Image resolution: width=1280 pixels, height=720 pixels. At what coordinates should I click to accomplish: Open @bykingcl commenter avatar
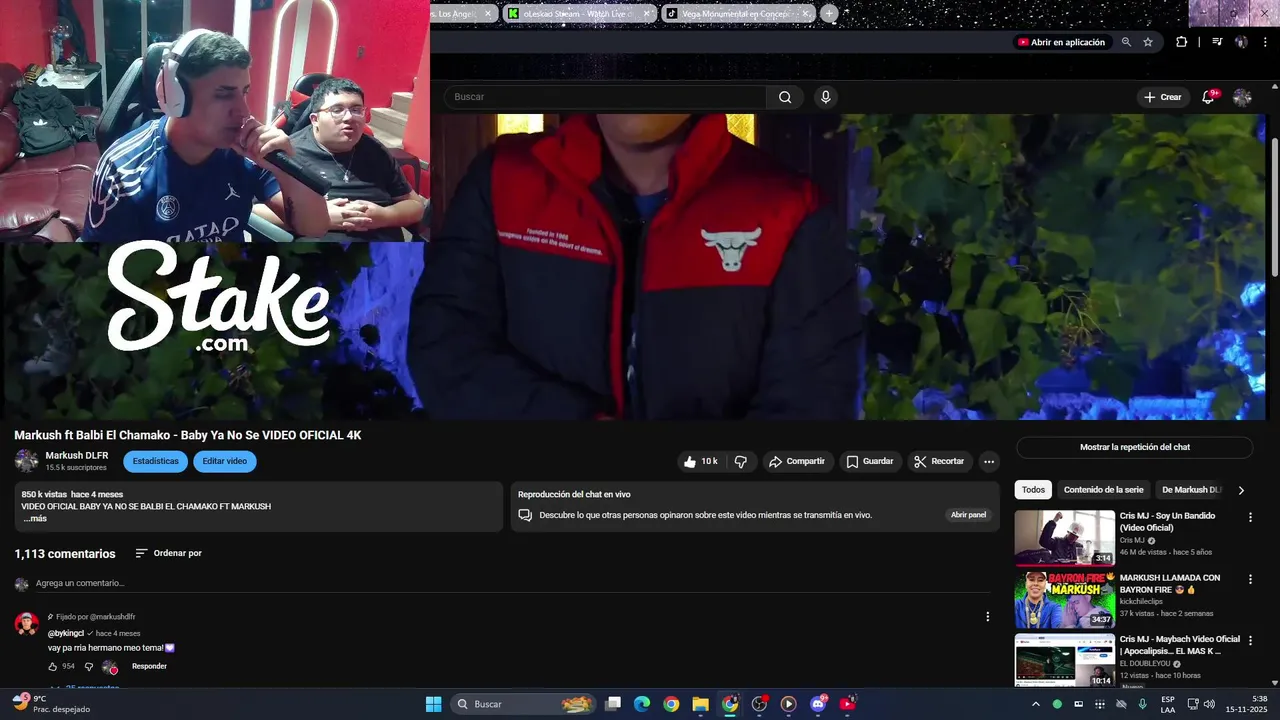[27, 624]
